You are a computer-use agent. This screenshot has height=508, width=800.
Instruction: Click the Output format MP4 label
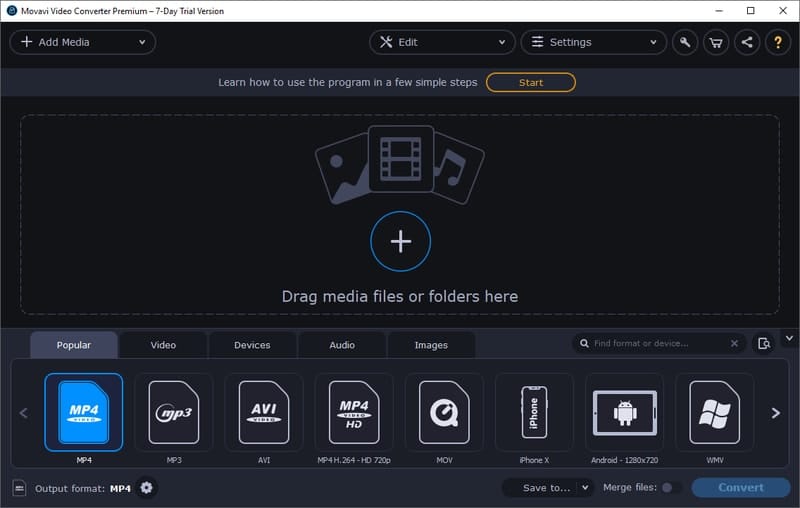(x=83, y=489)
